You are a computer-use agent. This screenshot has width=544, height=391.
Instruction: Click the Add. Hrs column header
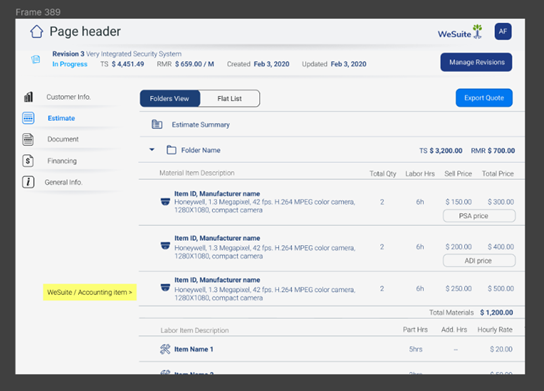pyautogui.click(x=454, y=330)
